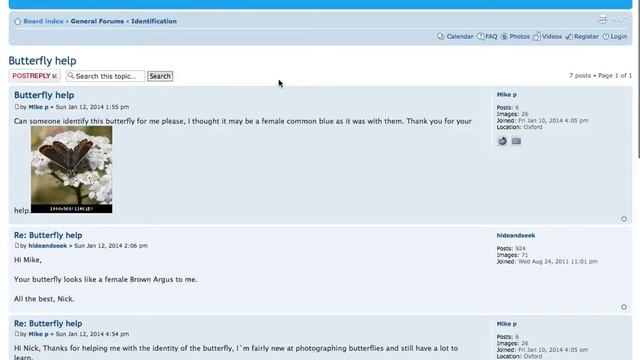Open hideandseek profile link in sidebar
Image resolution: width=640 pixels, height=360 pixels.
[x=516, y=236]
